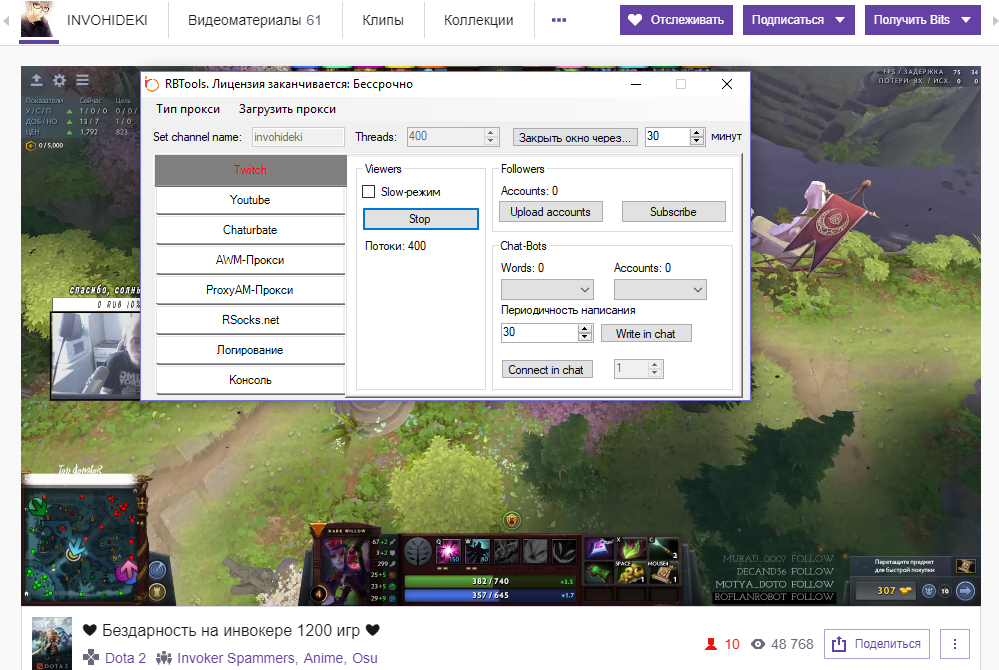Click the Upload accounts button

click(550, 212)
